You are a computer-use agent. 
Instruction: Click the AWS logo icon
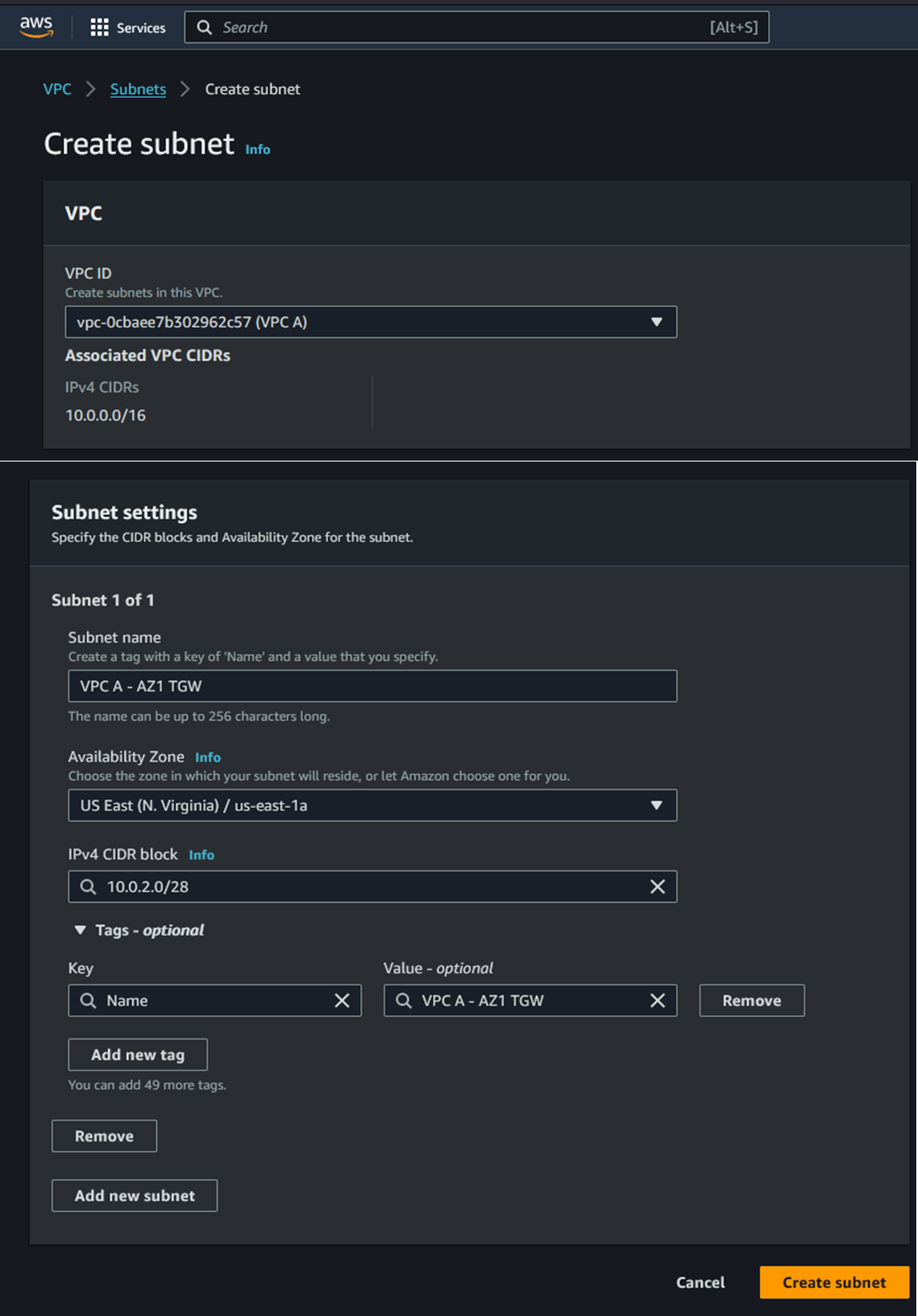tap(36, 27)
